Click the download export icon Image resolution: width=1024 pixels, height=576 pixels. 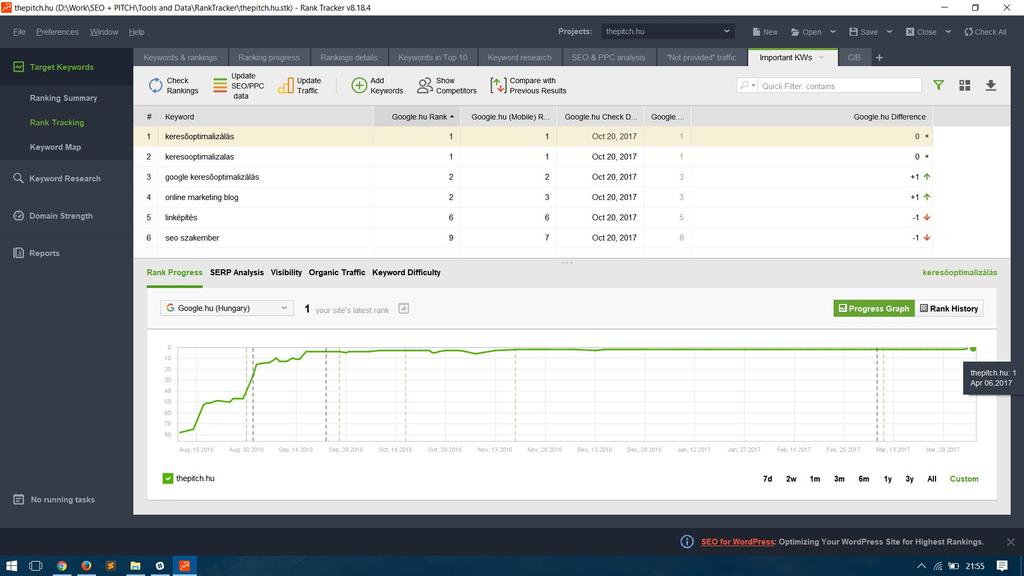click(991, 86)
